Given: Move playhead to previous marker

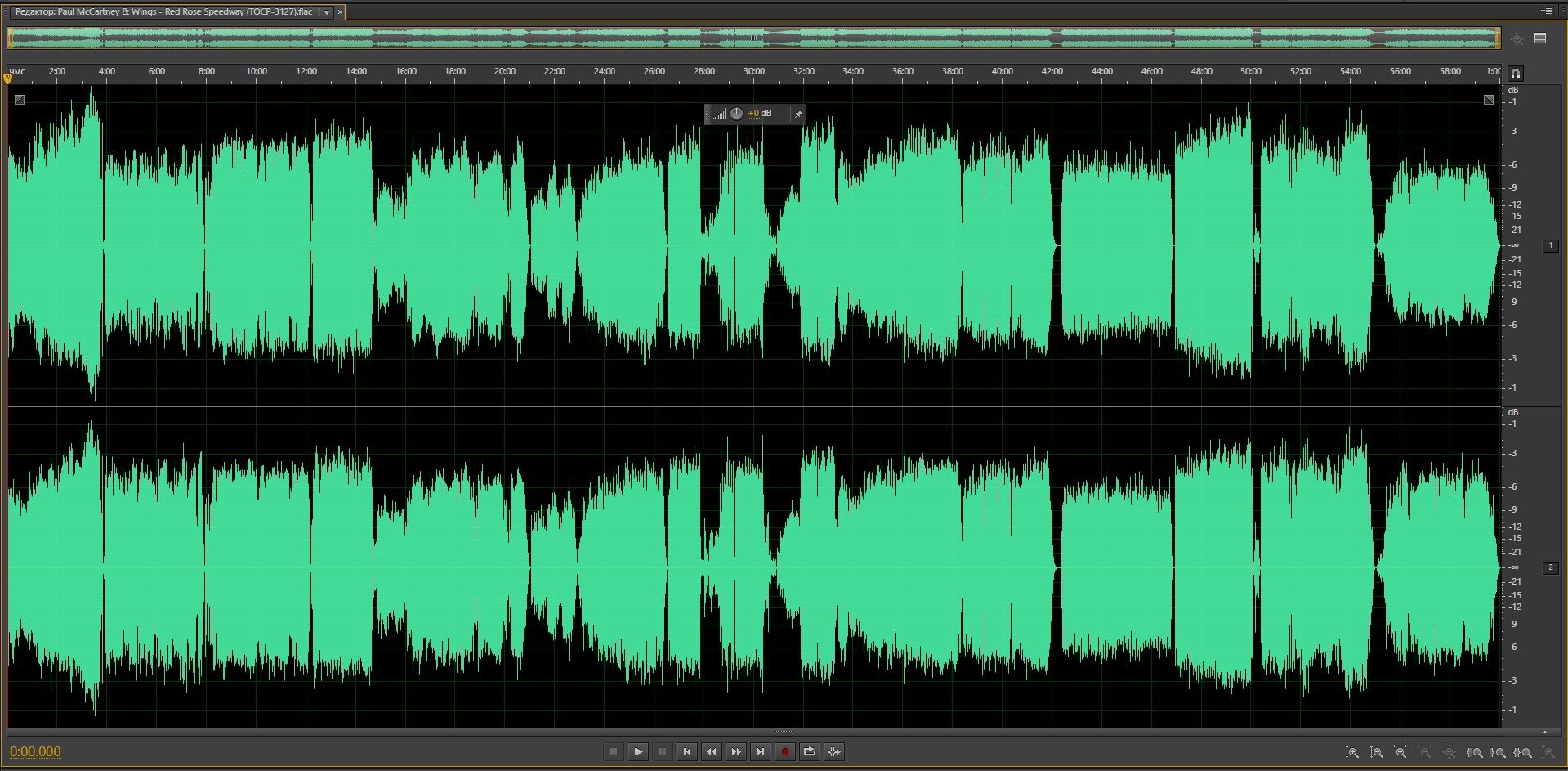Looking at the screenshot, I should click(x=687, y=751).
